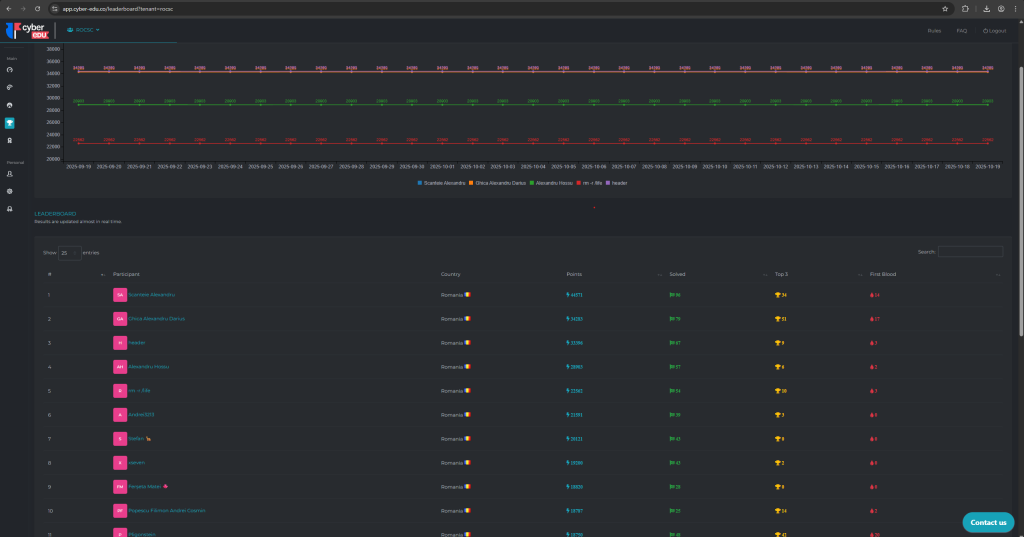Toggle the header series in chart legend
This screenshot has height=537, width=1024.
pyautogui.click(x=618, y=182)
